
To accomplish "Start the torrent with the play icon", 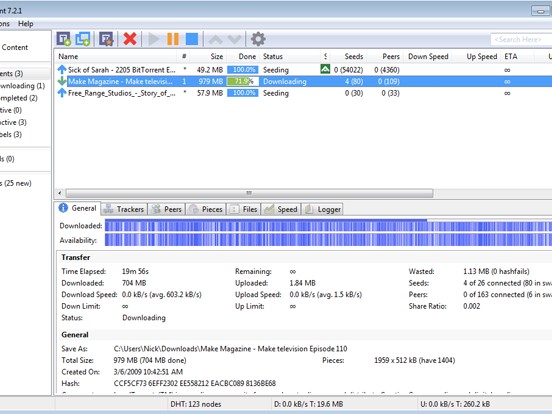I will click(x=153, y=39).
